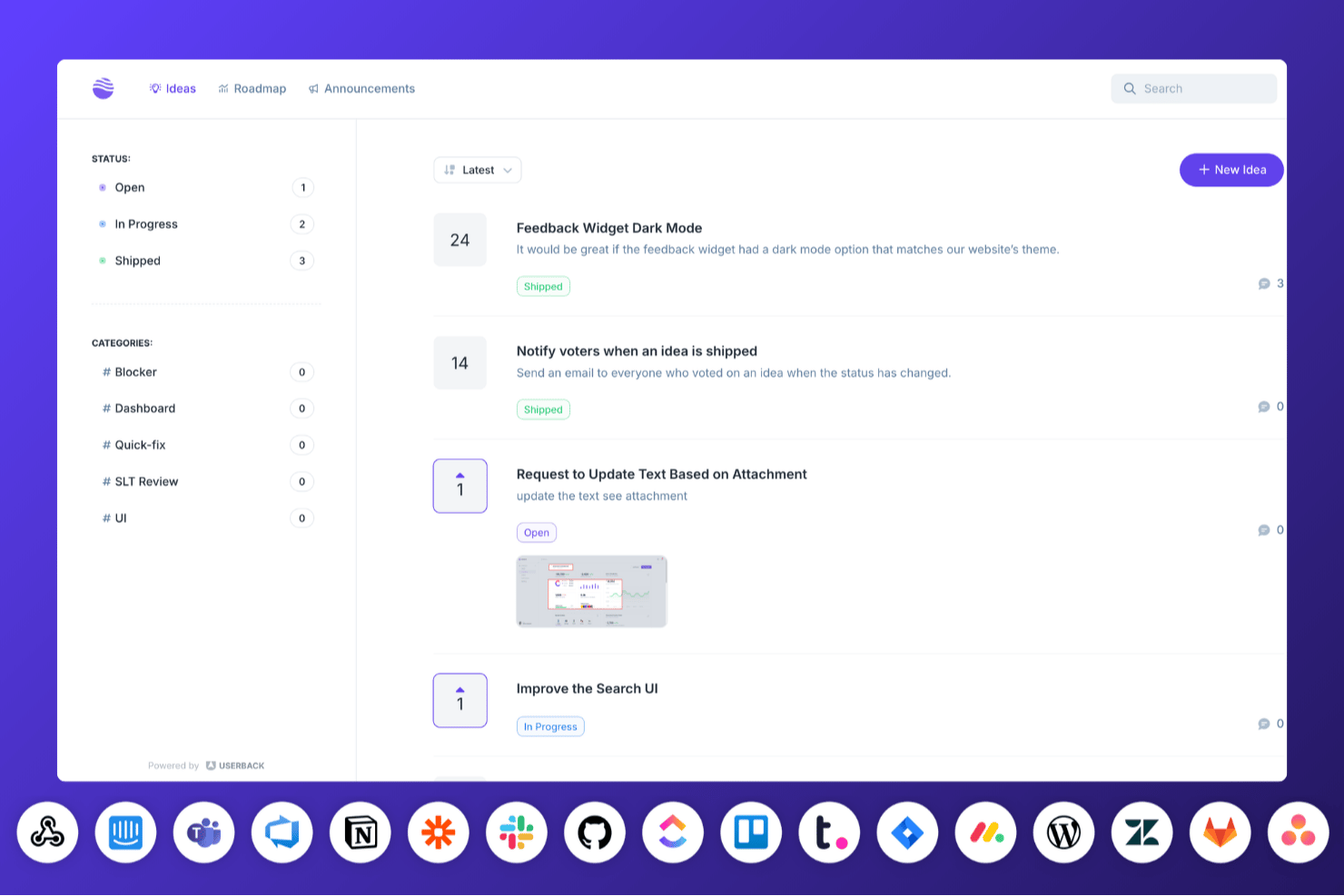The height and width of the screenshot is (896, 1344).
Task: Select the Dashboard category
Action: pos(206,409)
